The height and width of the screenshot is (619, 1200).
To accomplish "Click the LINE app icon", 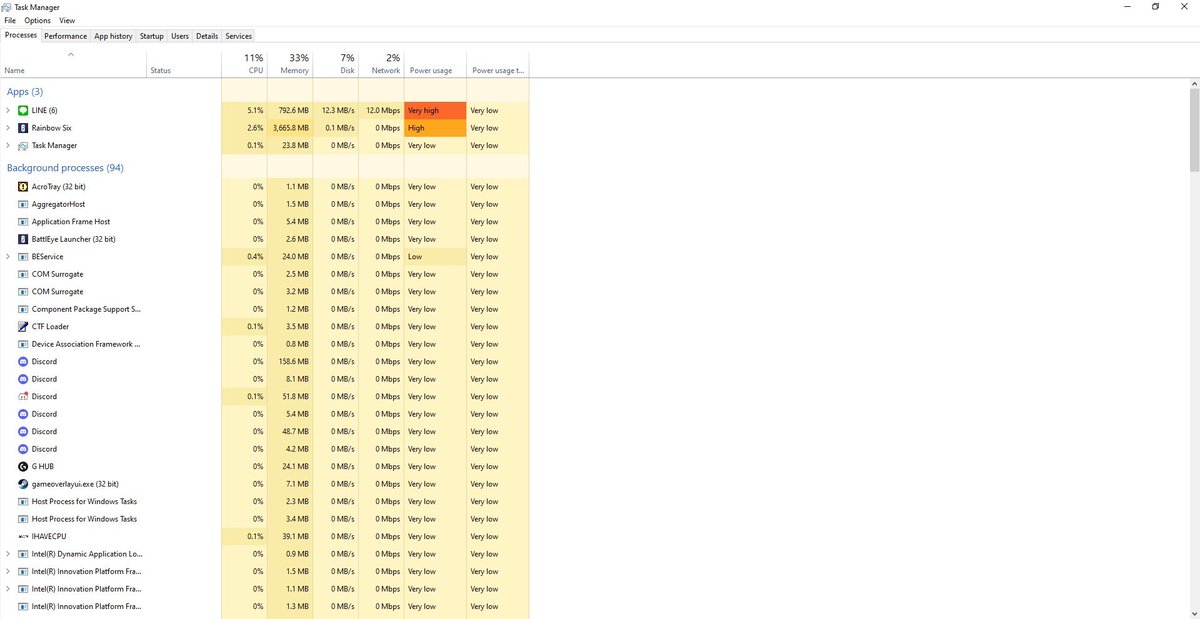I will 23,110.
